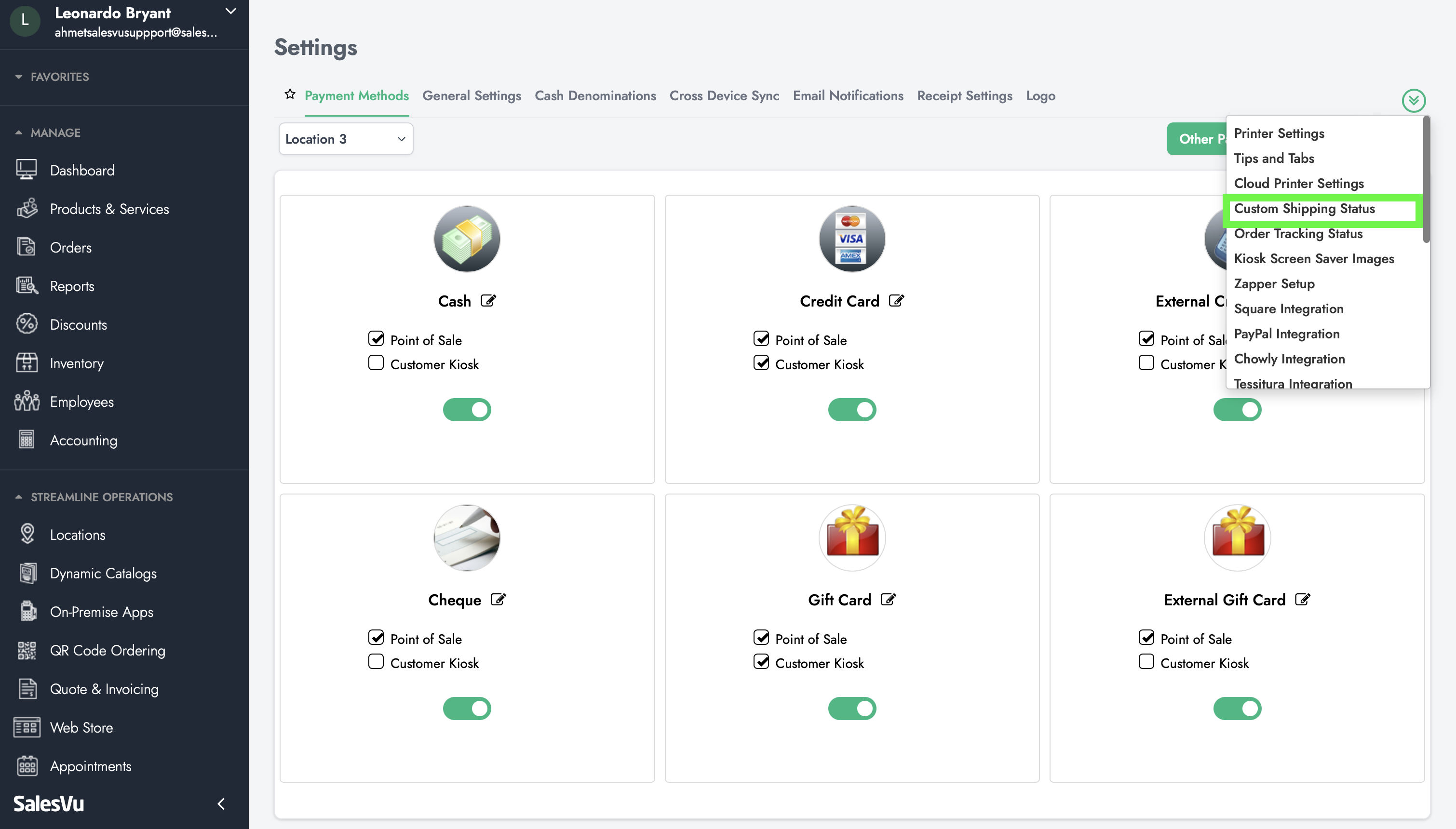Click the QR Code Ordering icon in sidebar

[27, 650]
